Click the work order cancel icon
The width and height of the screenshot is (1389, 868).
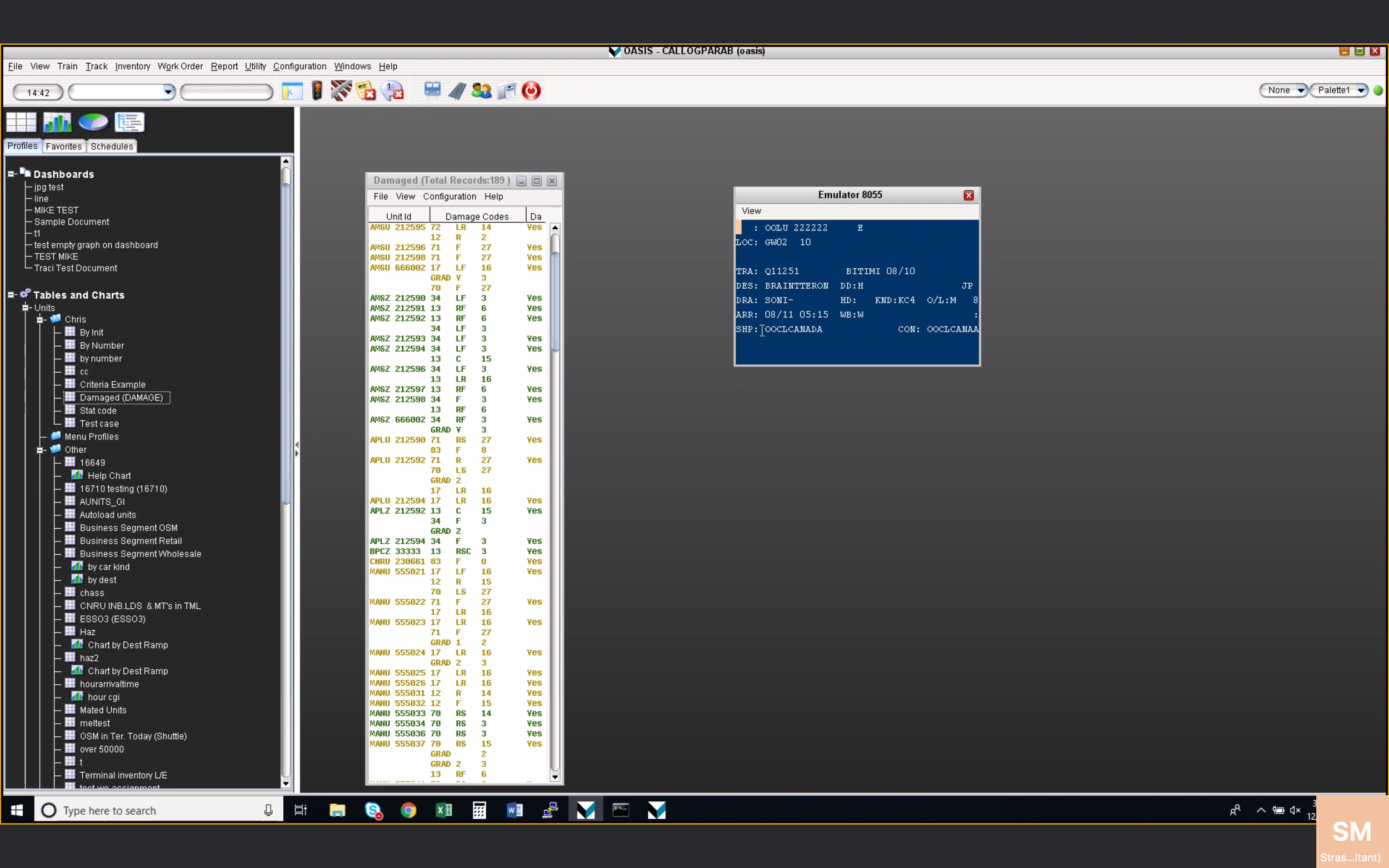pyautogui.click(x=366, y=91)
